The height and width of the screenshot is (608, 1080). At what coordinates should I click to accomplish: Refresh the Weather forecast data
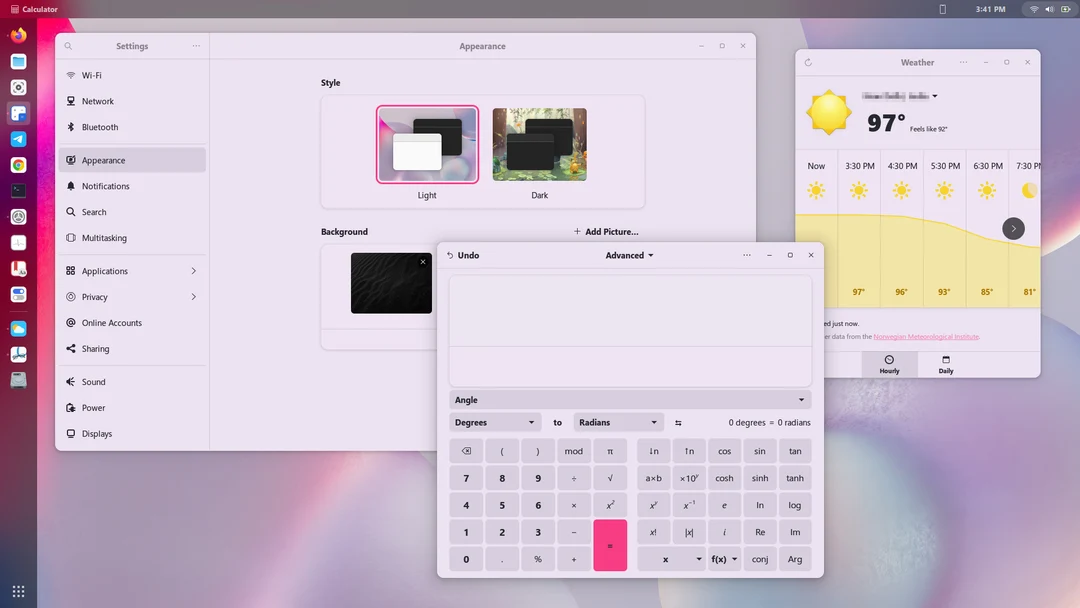point(807,61)
